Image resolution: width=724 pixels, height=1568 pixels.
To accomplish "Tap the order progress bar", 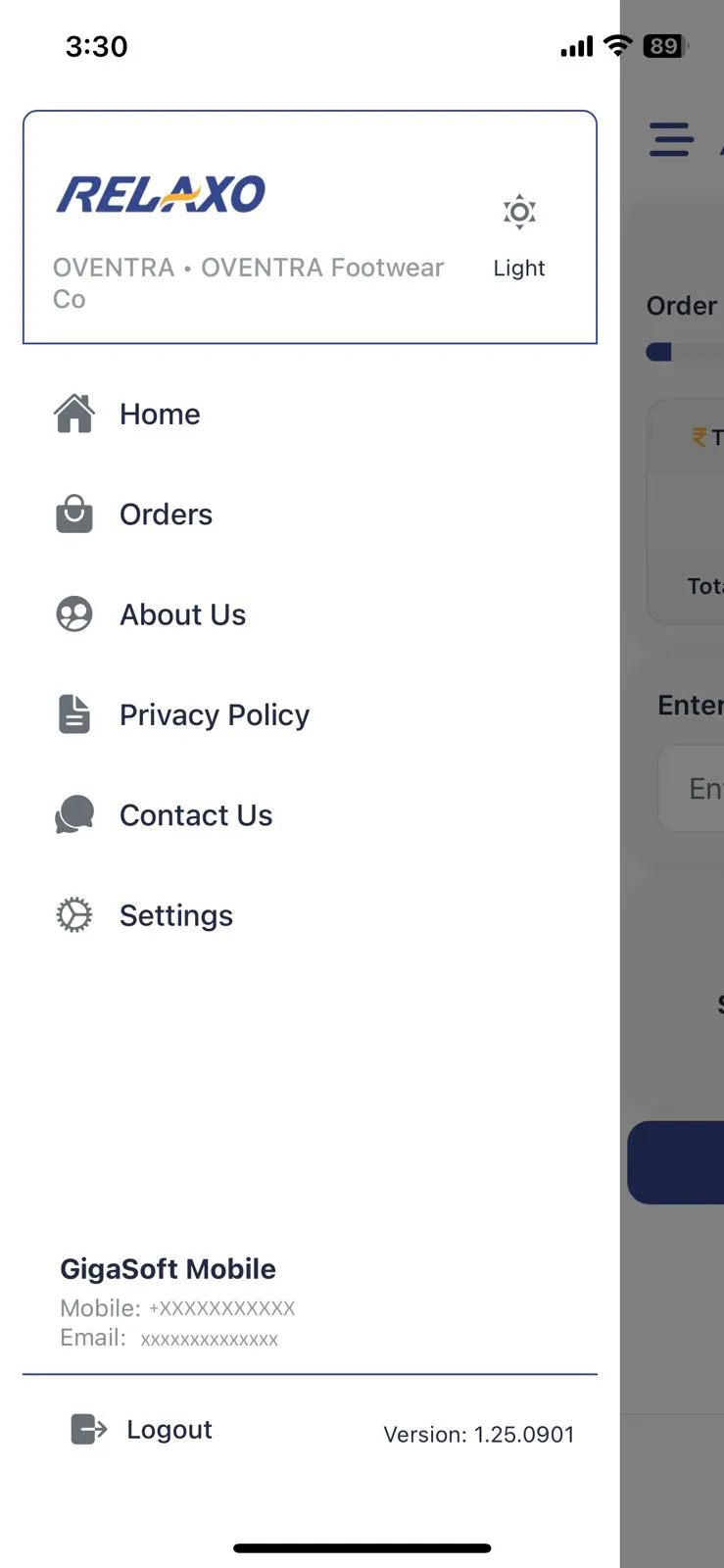I will click(x=686, y=352).
